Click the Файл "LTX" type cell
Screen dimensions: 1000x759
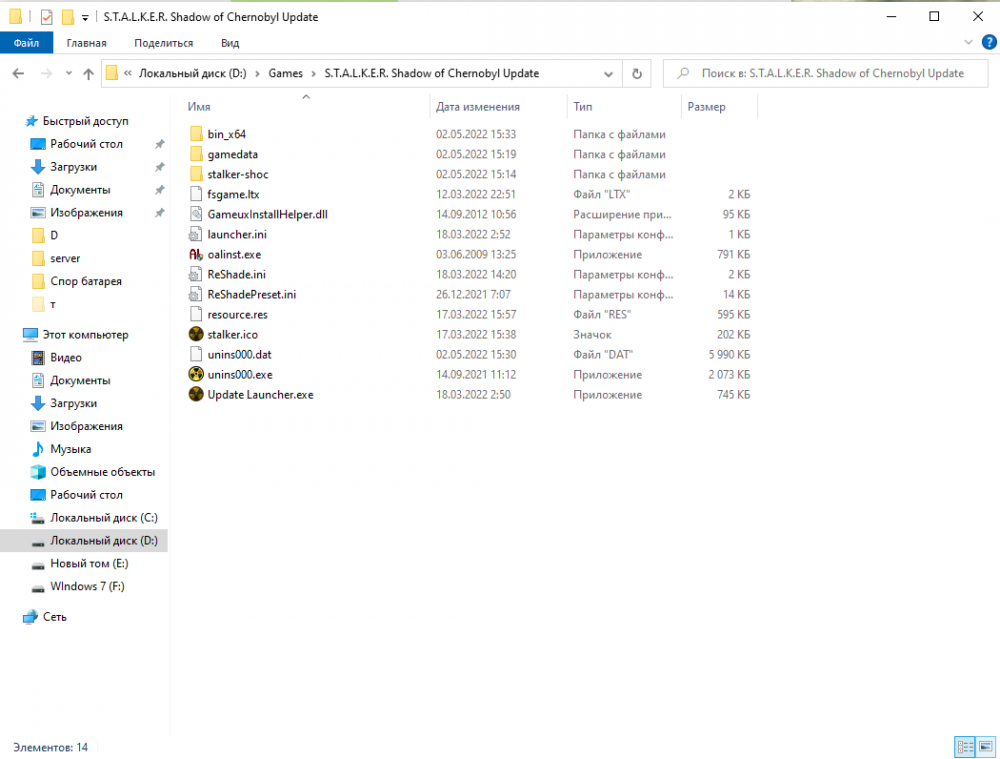[601, 194]
